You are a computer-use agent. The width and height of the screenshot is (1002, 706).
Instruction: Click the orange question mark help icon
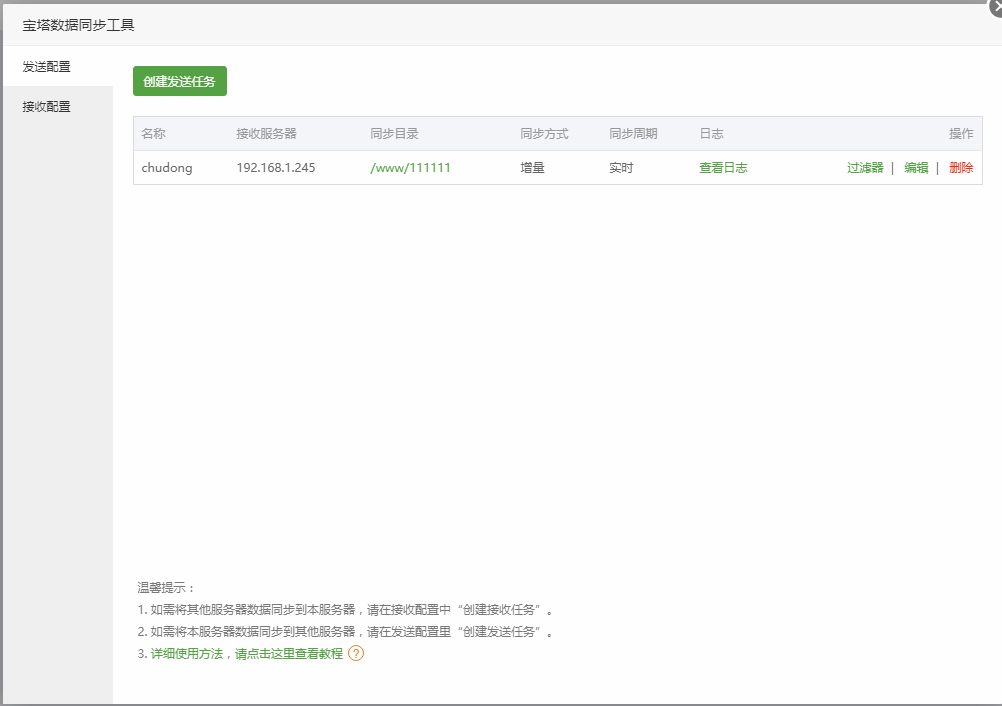pyautogui.click(x=356, y=654)
